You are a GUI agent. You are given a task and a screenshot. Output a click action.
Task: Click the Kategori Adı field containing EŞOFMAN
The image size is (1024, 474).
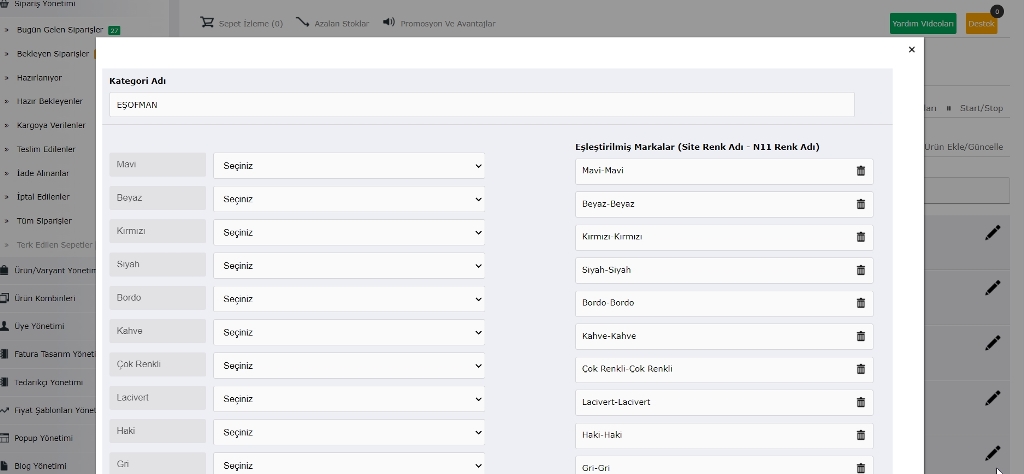tap(481, 104)
